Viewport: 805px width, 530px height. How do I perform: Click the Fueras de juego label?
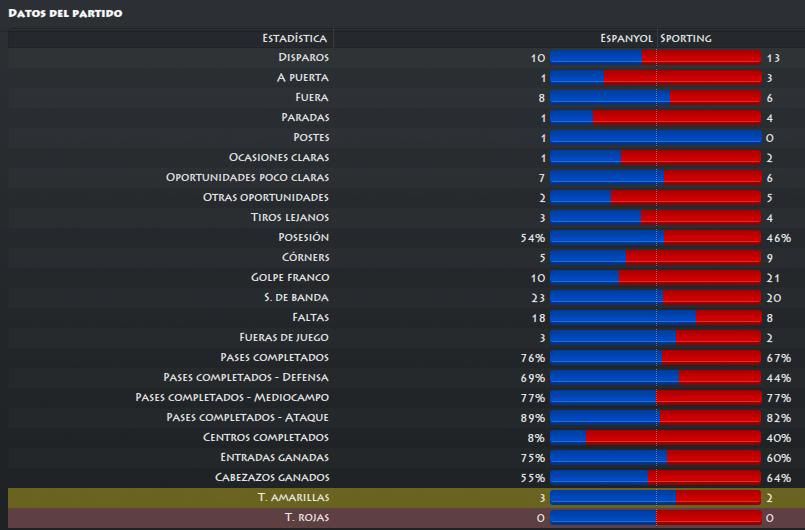(284, 337)
